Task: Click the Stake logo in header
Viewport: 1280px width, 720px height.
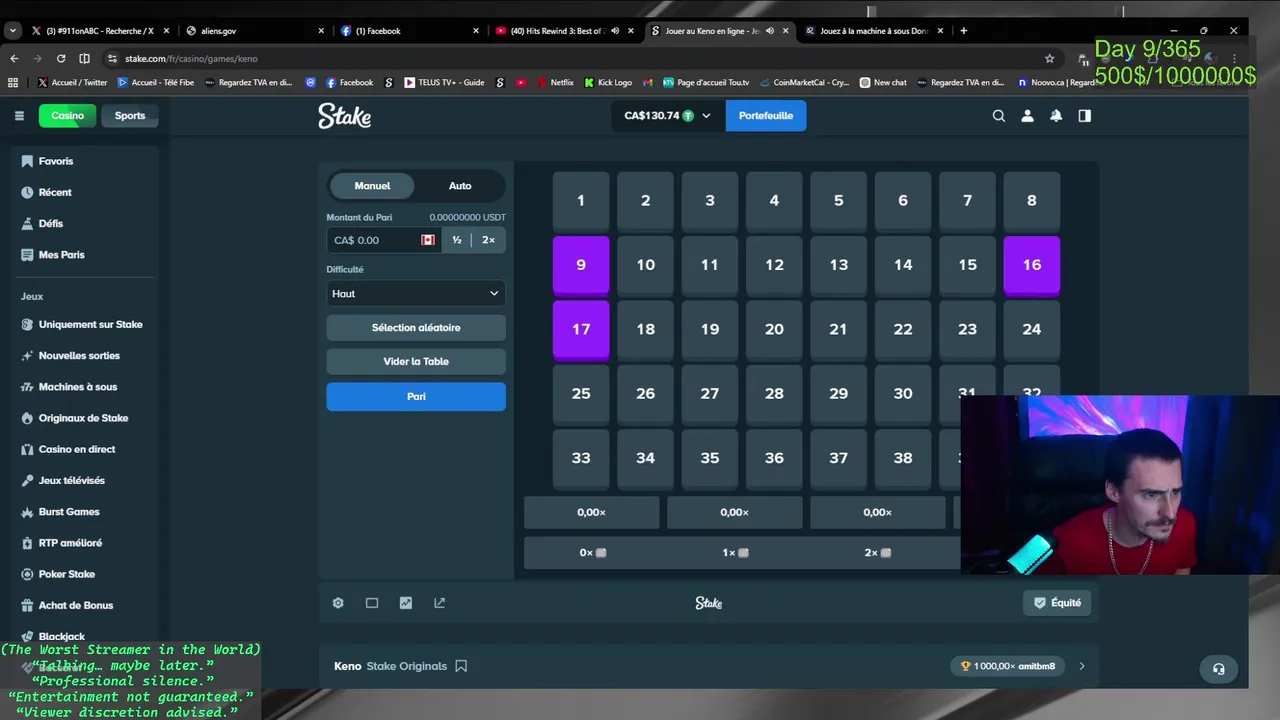Action: (345, 116)
